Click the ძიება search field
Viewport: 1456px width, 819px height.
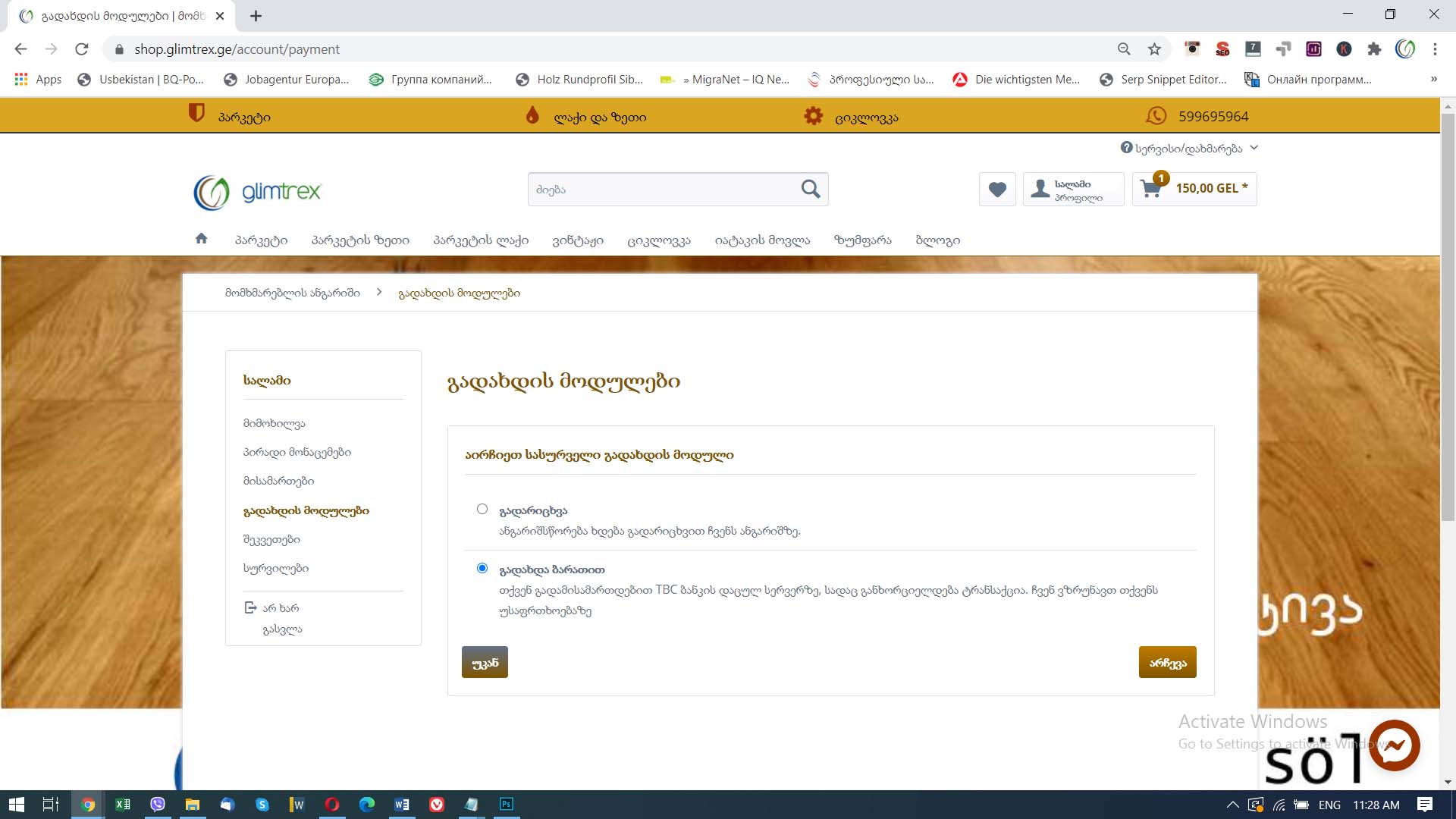pos(660,190)
